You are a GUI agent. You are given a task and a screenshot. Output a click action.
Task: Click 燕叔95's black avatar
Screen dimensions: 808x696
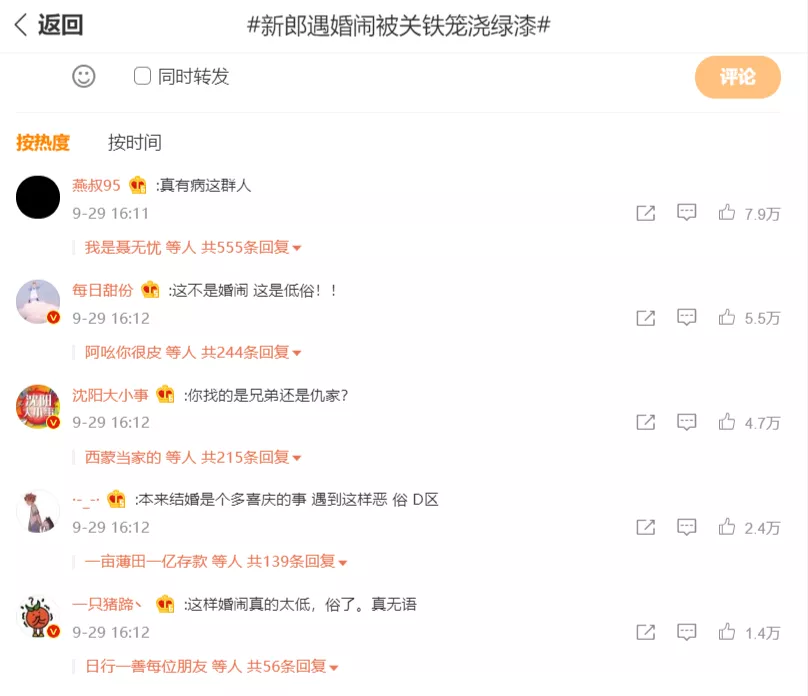click(39, 197)
